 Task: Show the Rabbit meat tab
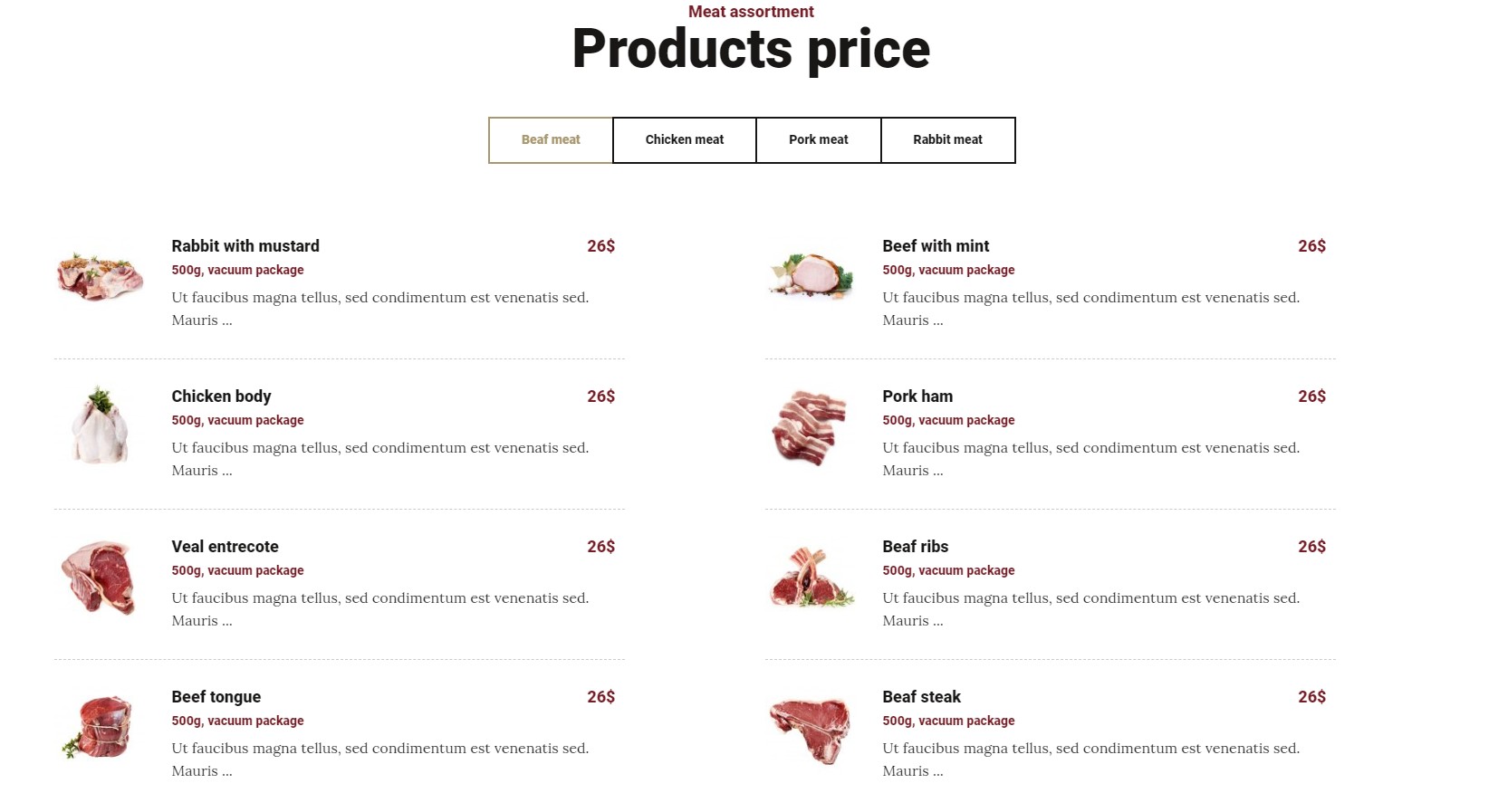(948, 140)
